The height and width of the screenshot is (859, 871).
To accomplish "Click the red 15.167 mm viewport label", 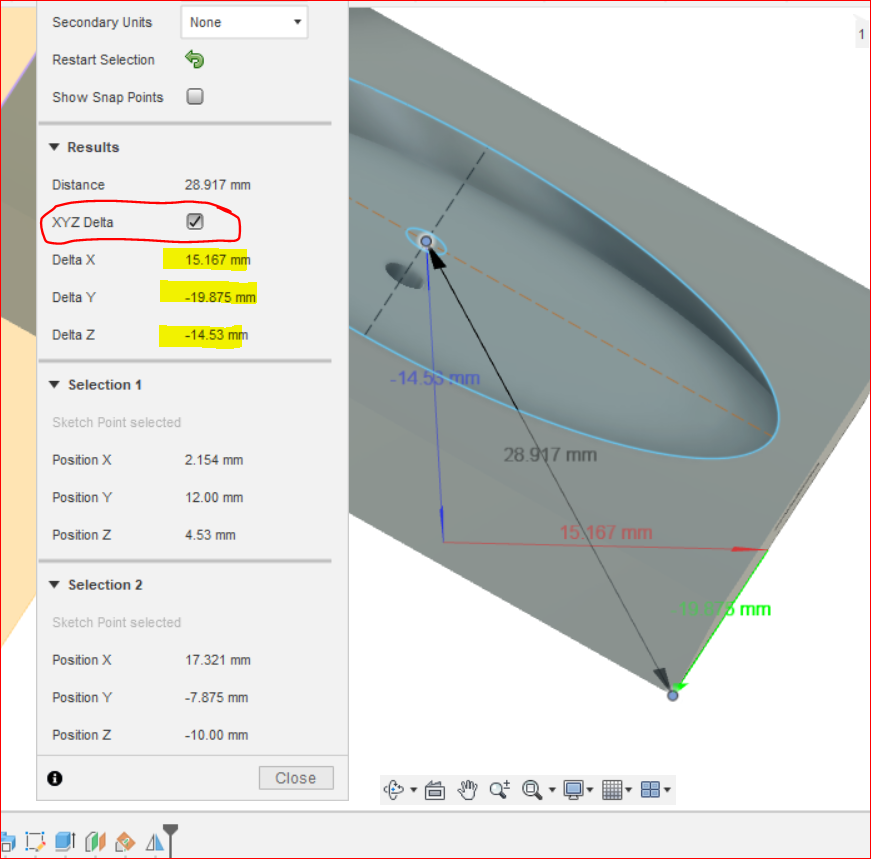I will pos(605,533).
